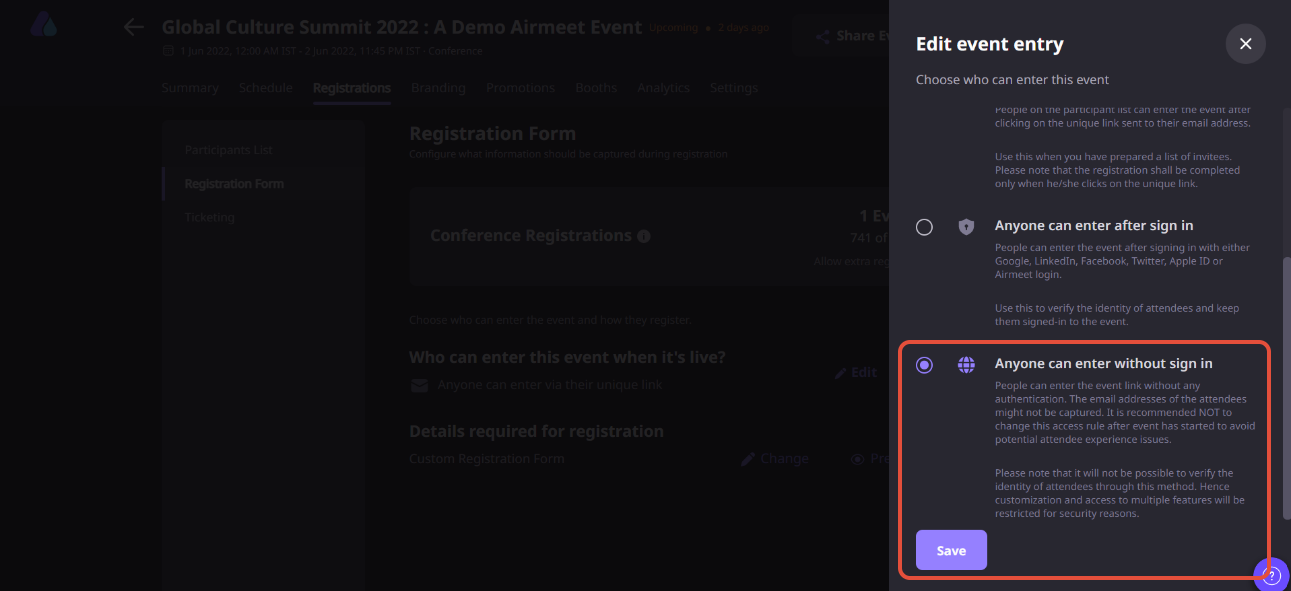Click the globe icon for open entry
This screenshot has width=1291, height=591.
(966, 365)
